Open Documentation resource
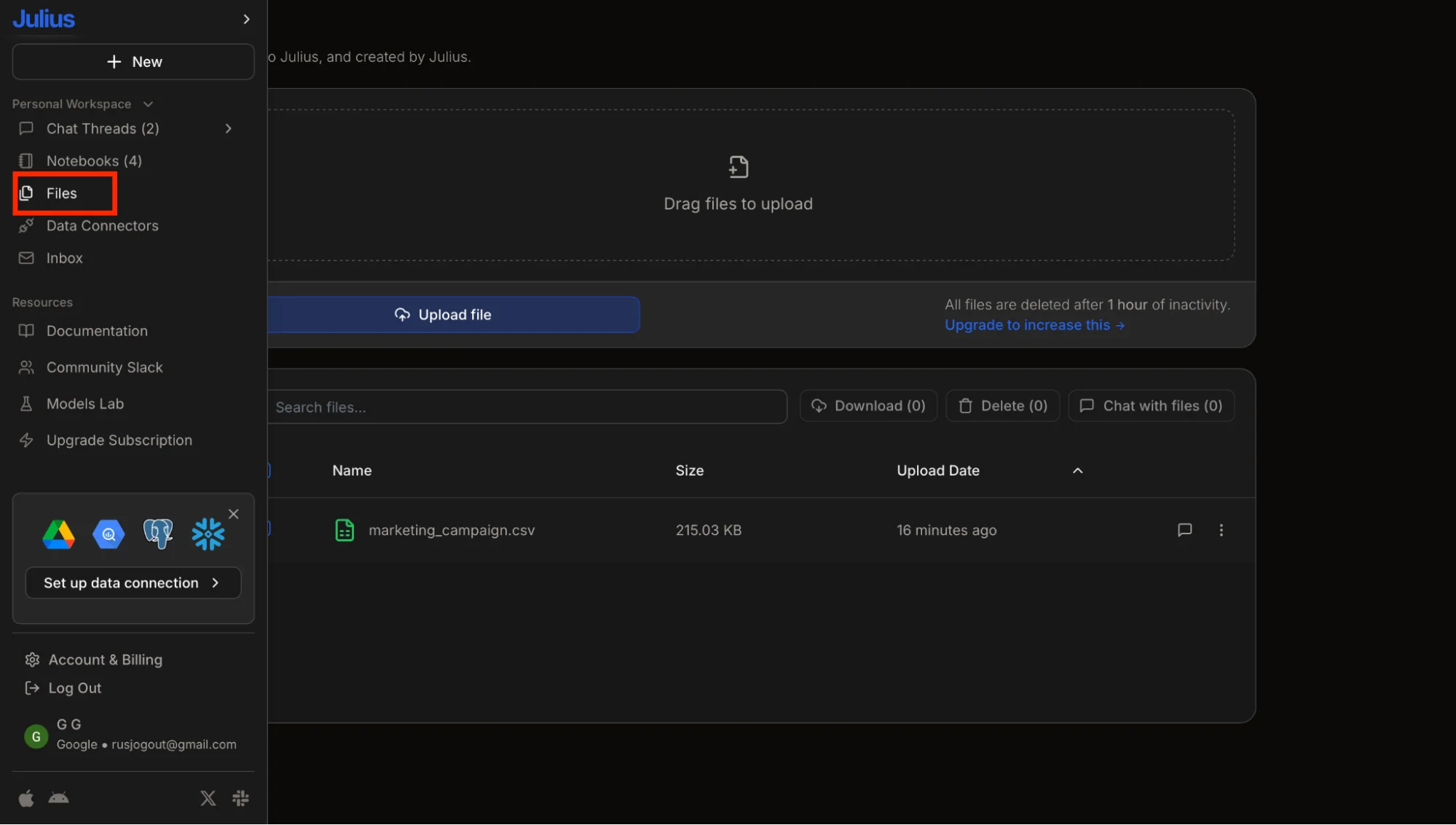Screen dimensions: 1456x825 (x=97, y=332)
